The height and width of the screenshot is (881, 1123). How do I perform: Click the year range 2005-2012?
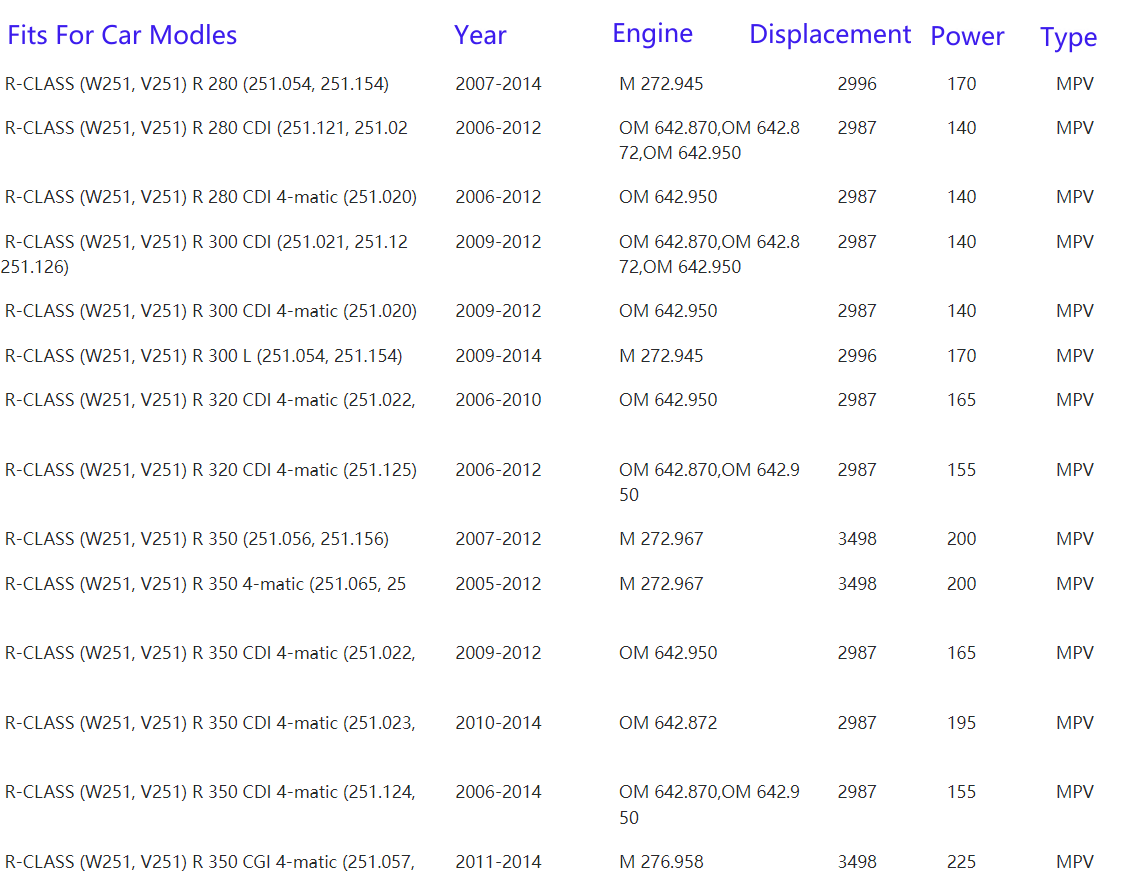[498, 584]
